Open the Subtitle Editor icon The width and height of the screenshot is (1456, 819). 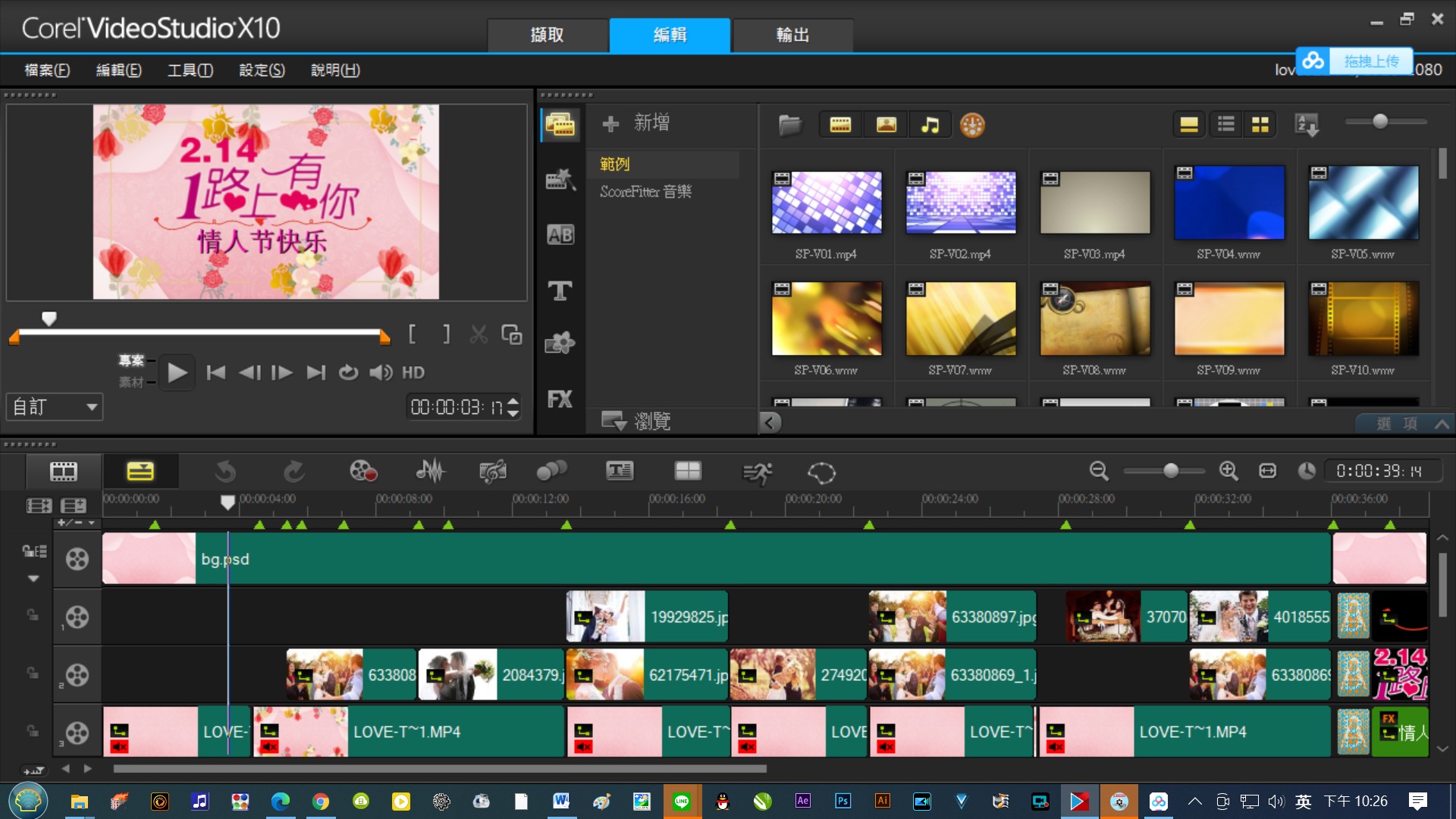[x=620, y=472]
